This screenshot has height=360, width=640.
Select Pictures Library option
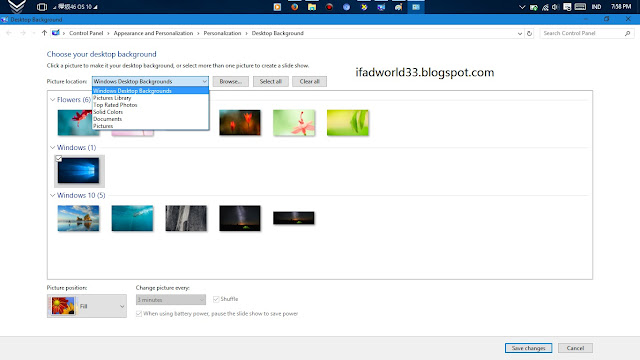(150, 98)
